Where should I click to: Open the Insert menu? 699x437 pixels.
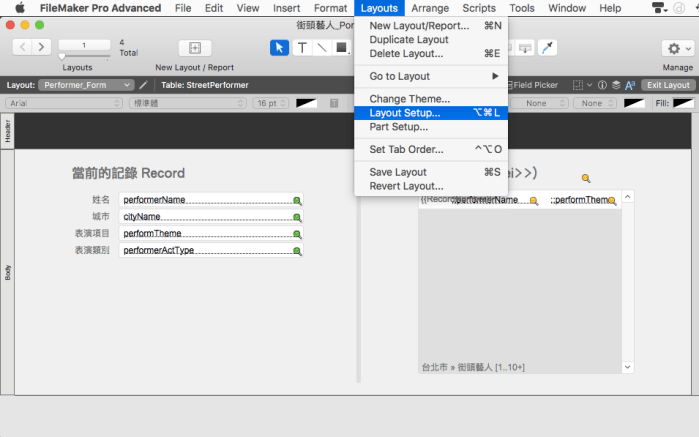click(x=287, y=8)
